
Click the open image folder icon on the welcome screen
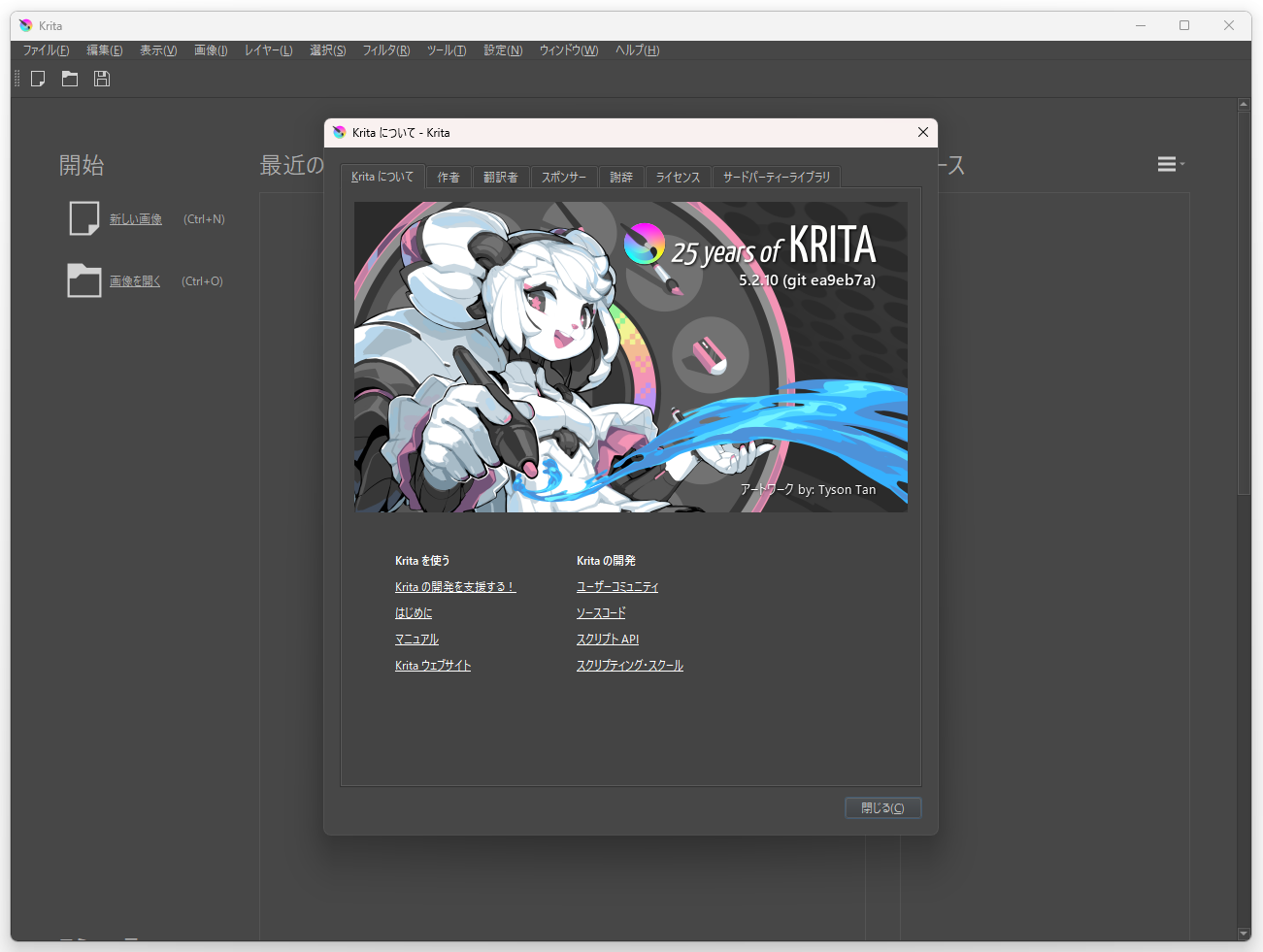pyautogui.click(x=83, y=279)
